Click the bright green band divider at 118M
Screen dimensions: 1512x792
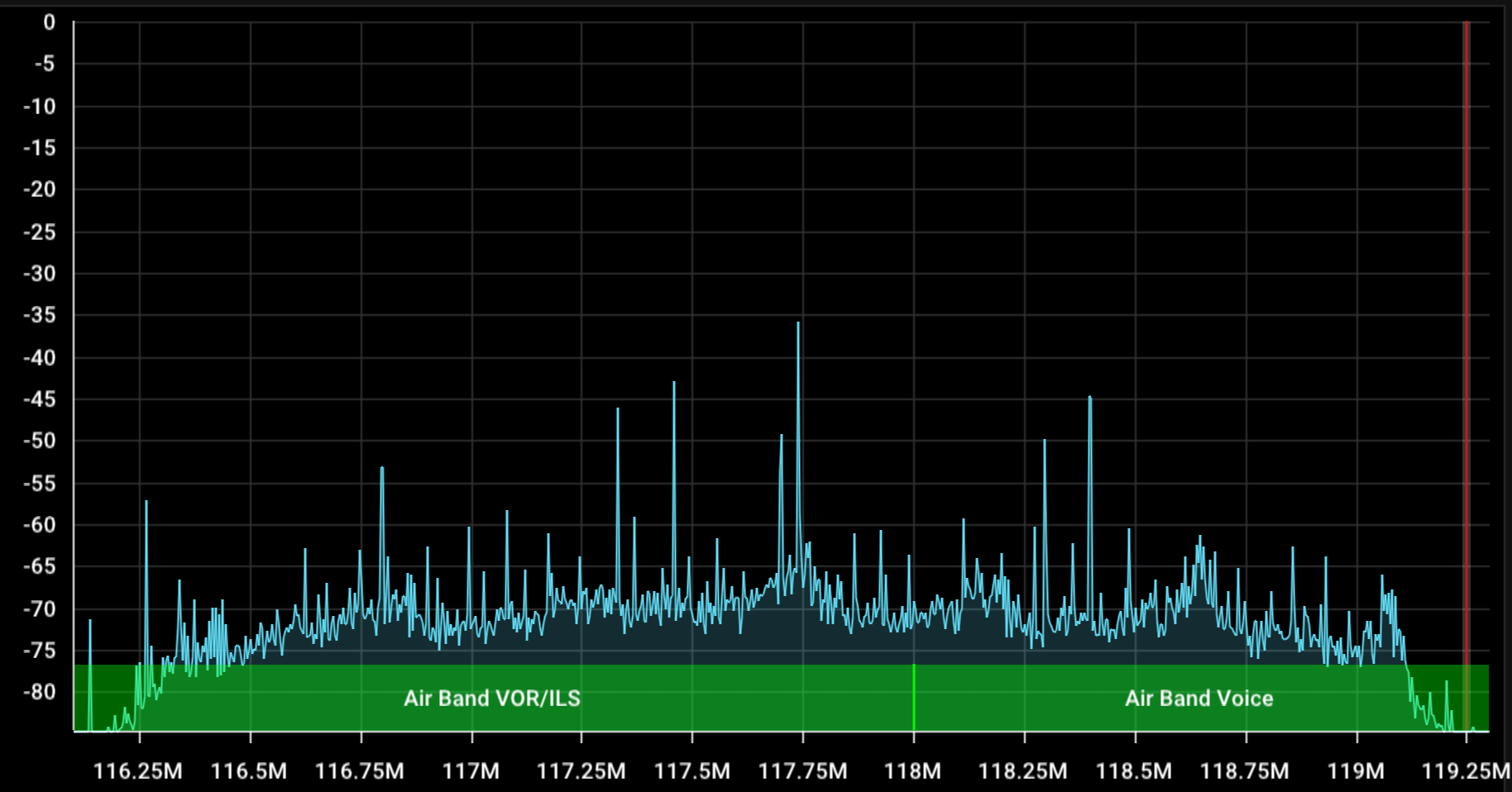[914, 697]
